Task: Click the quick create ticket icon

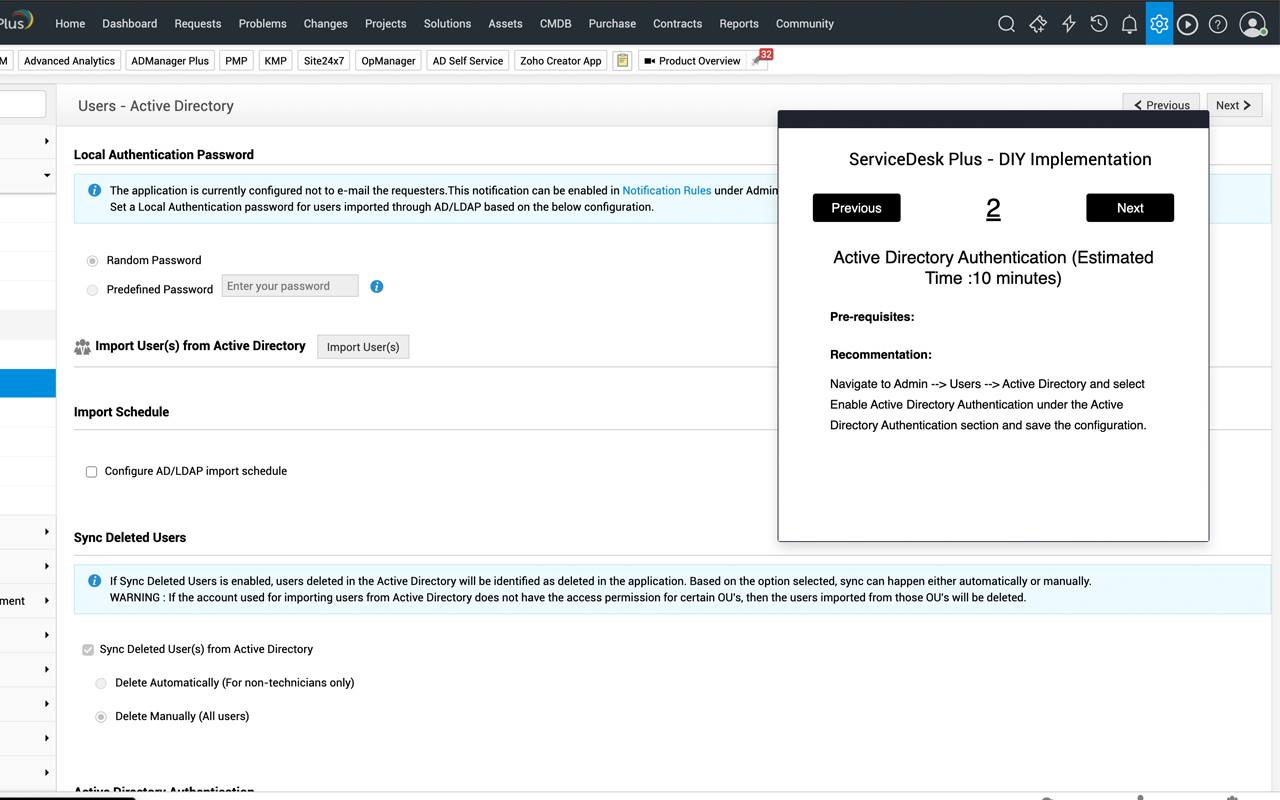Action: click(1038, 24)
